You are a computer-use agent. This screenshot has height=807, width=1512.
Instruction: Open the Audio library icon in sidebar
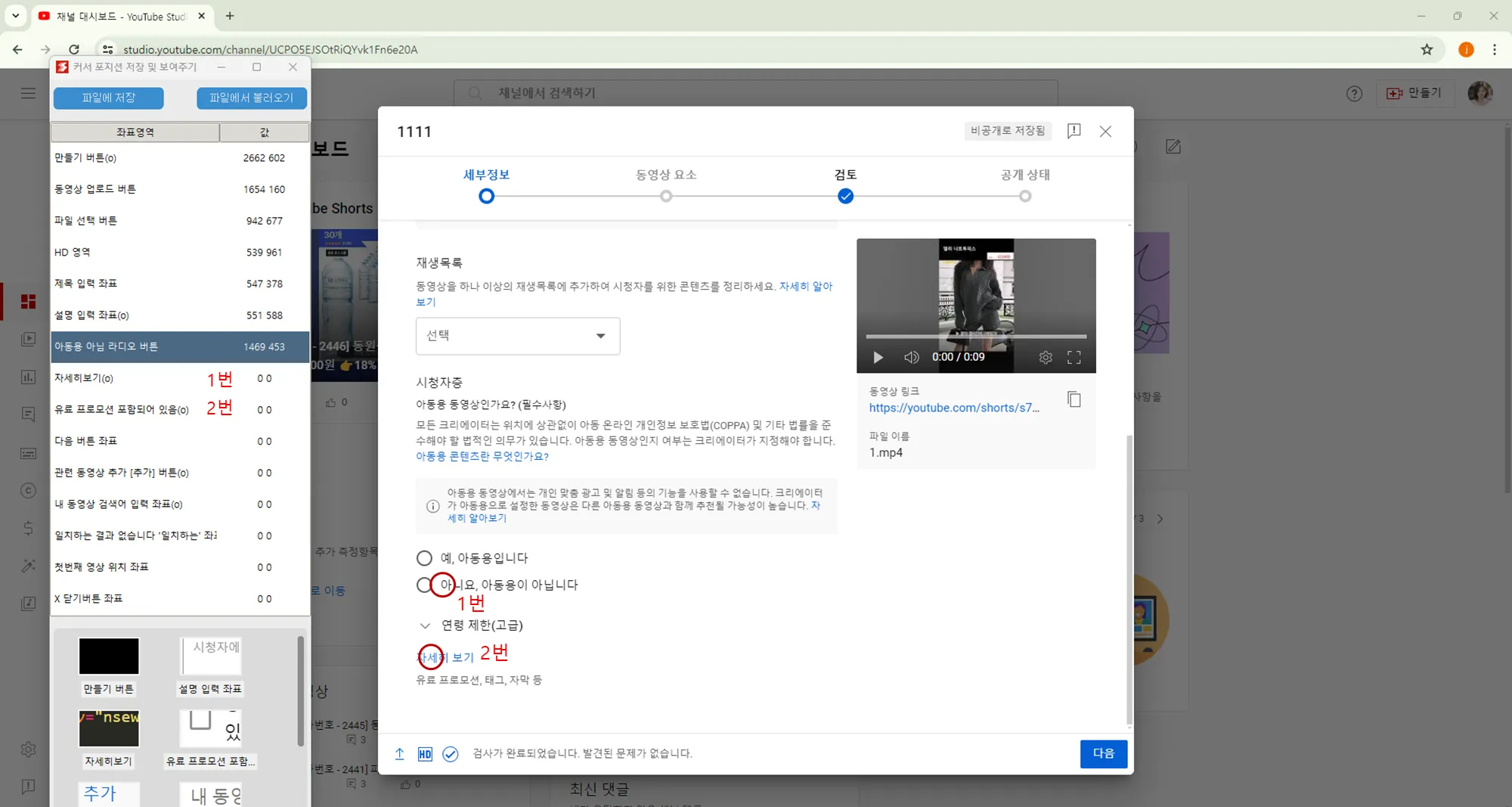28,604
